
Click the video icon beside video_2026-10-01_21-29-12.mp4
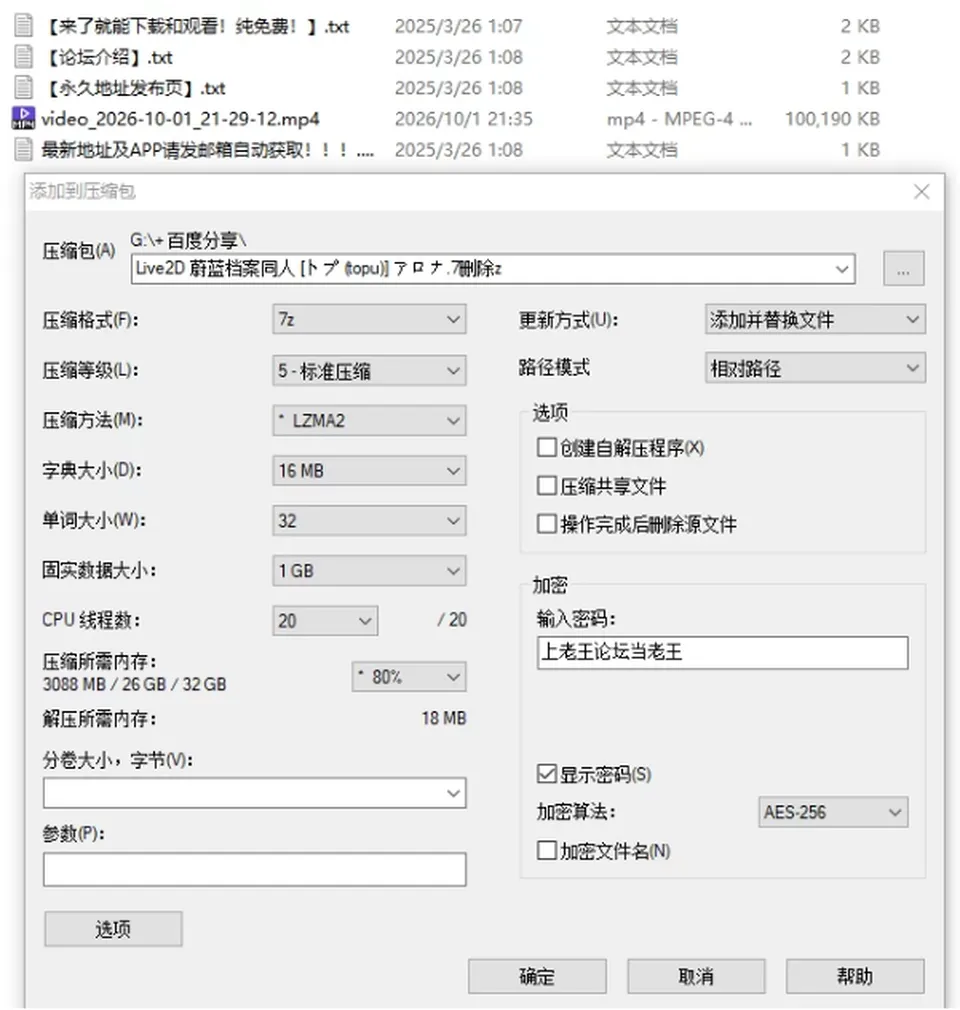[24, 119]
